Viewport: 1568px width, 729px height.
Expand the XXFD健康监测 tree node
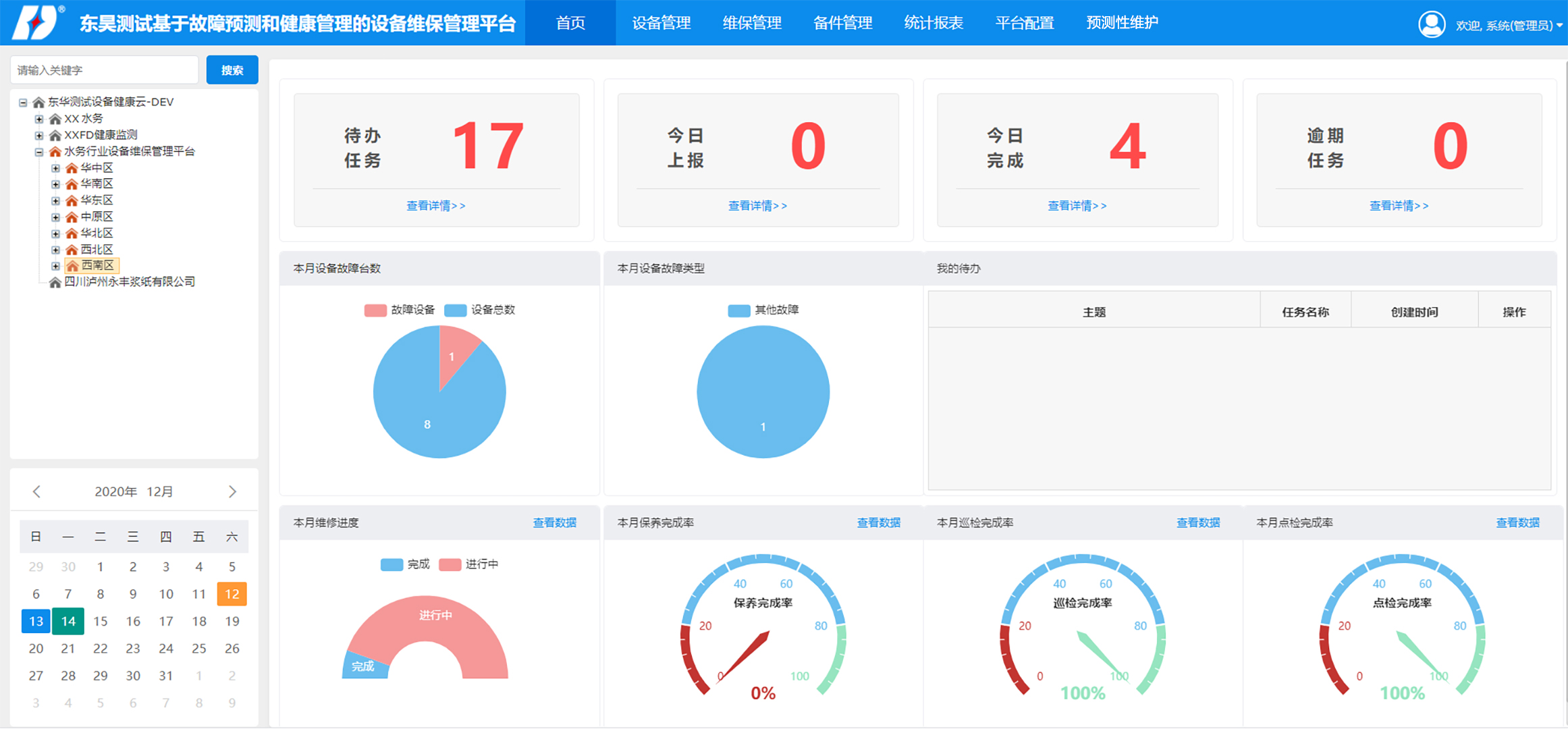tap(39, 135)
